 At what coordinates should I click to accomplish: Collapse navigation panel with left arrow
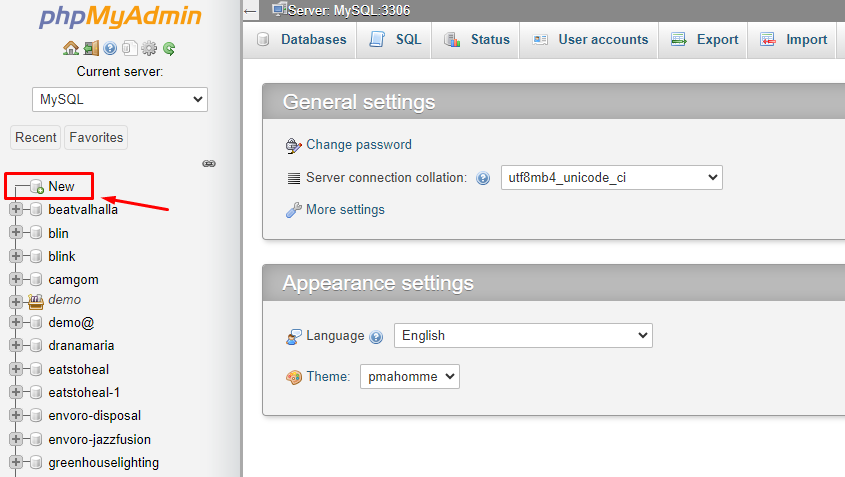point(250,10)
